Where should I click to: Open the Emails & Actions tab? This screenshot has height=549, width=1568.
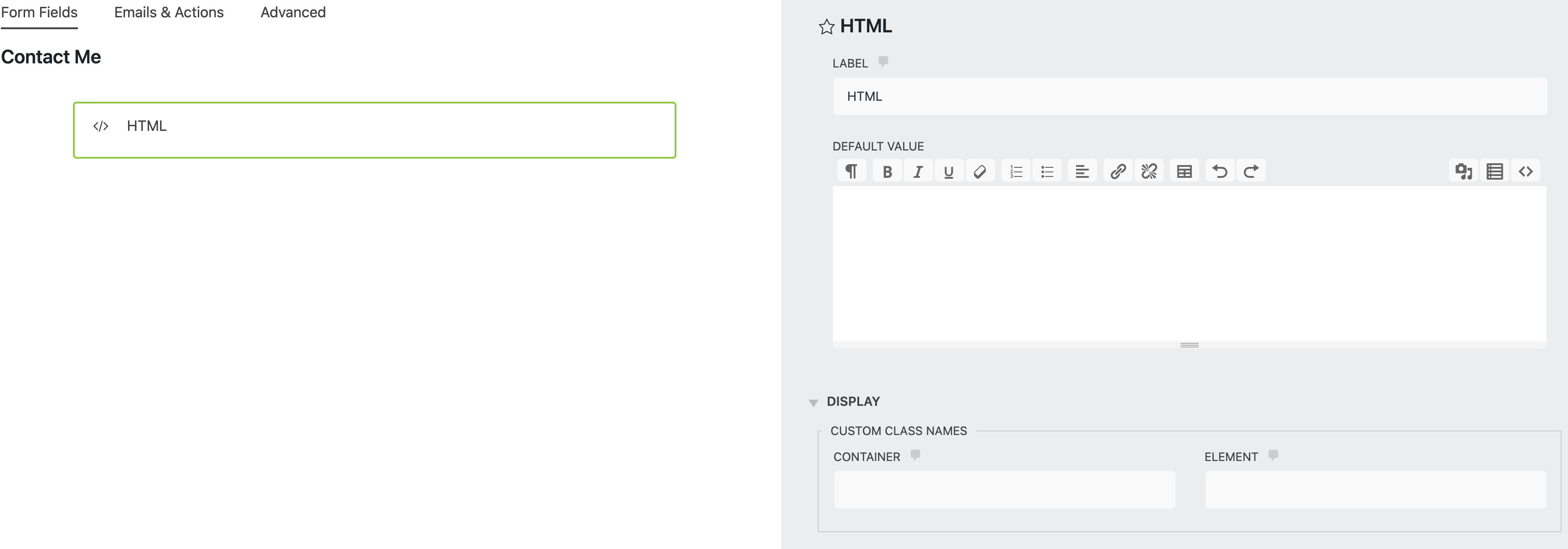[x=169, y=13]
